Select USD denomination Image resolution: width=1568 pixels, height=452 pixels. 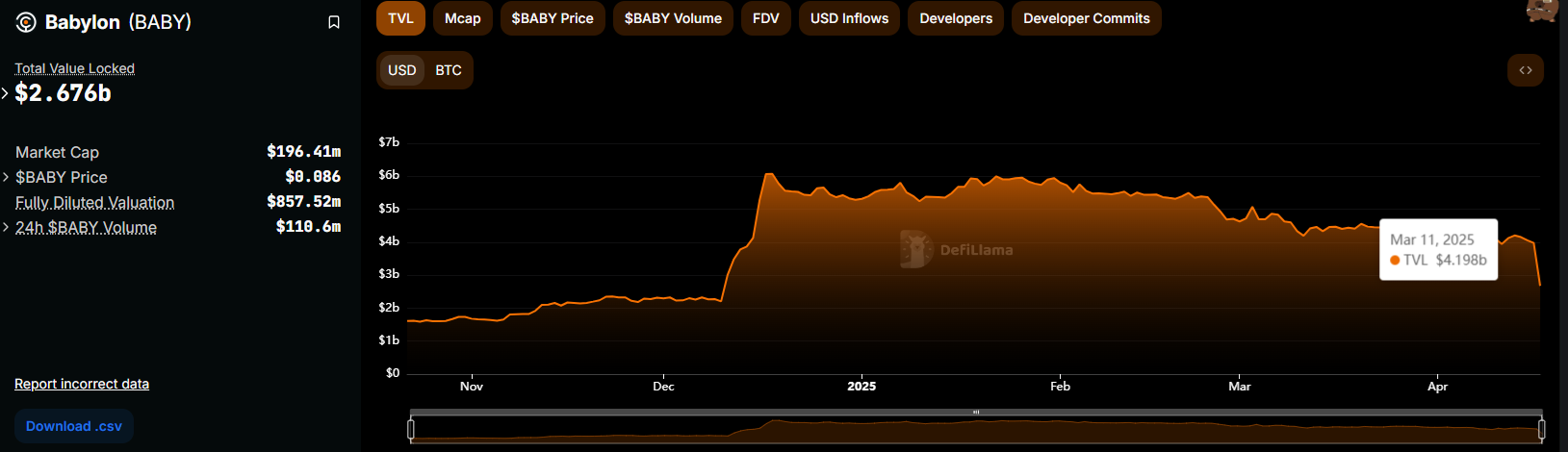pos(401,70)
